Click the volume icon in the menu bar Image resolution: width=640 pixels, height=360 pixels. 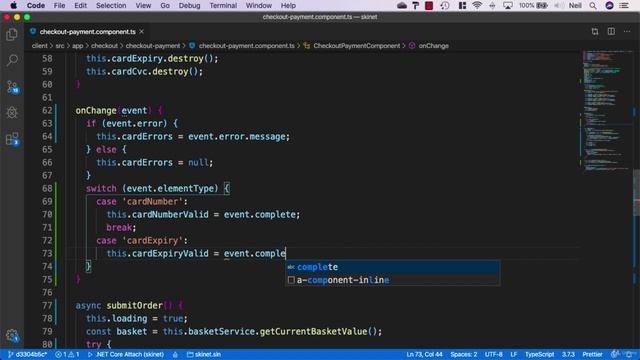[559, 5]
